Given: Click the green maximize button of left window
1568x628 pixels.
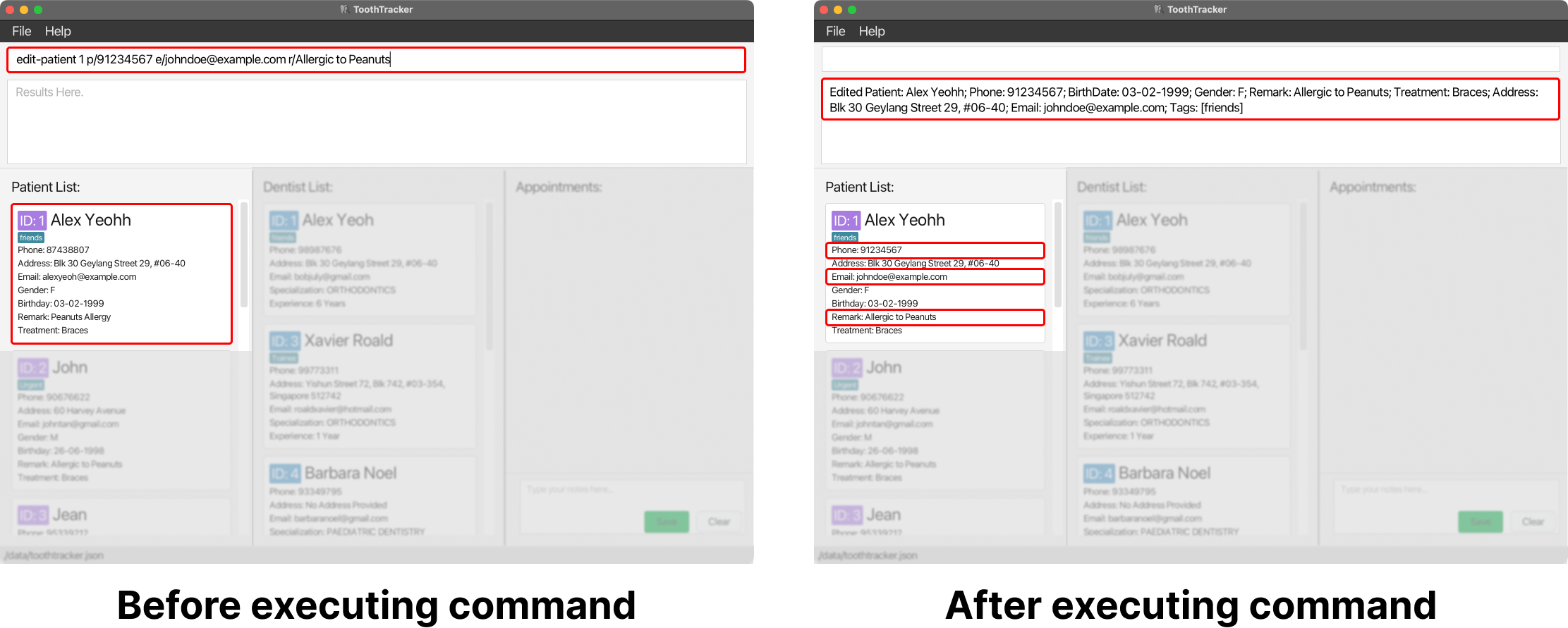Looking at the screenshot, I should pyautogui.click(x=38, y=10).
